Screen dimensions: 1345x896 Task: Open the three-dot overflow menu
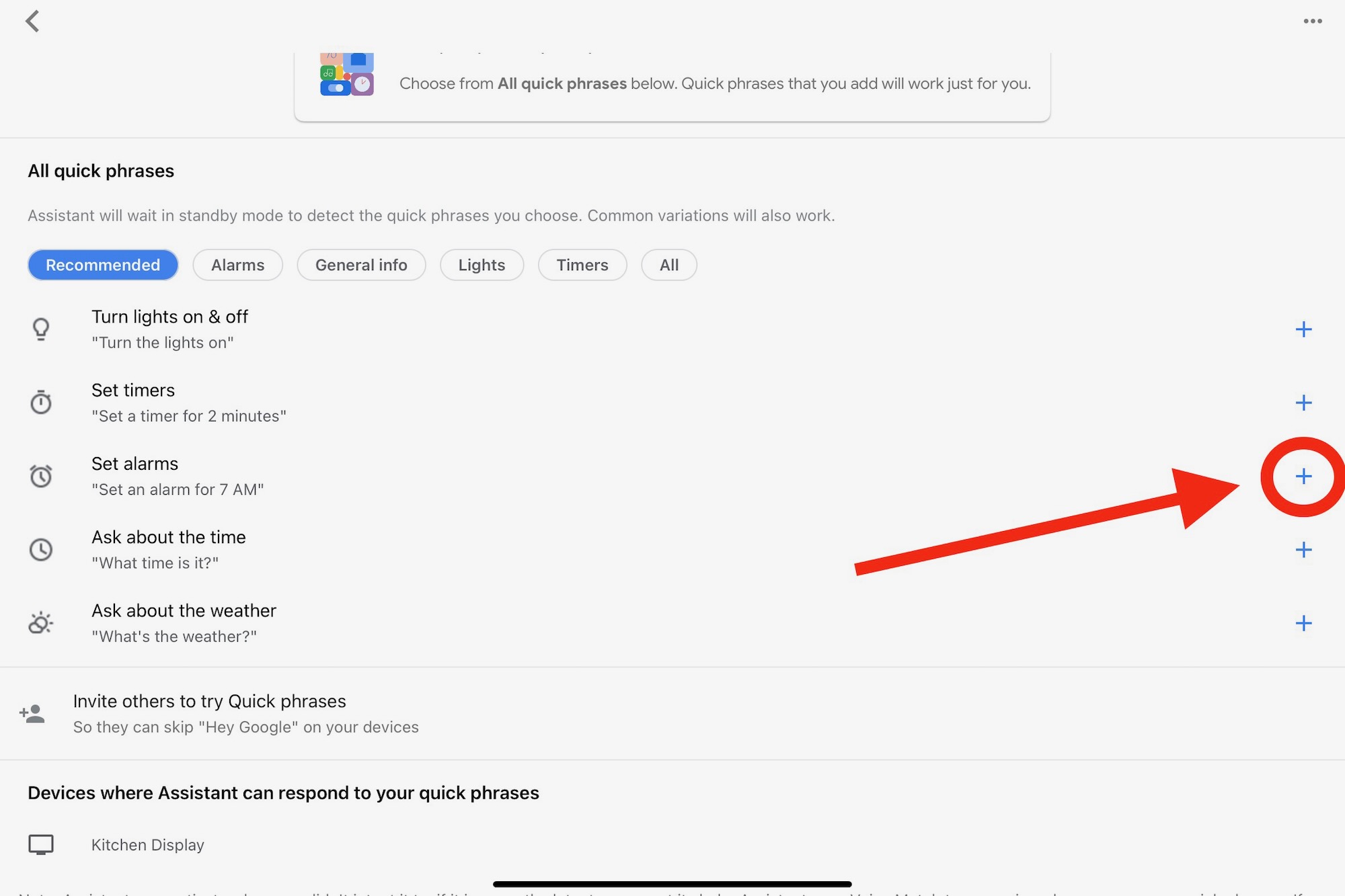(1313, 21)
